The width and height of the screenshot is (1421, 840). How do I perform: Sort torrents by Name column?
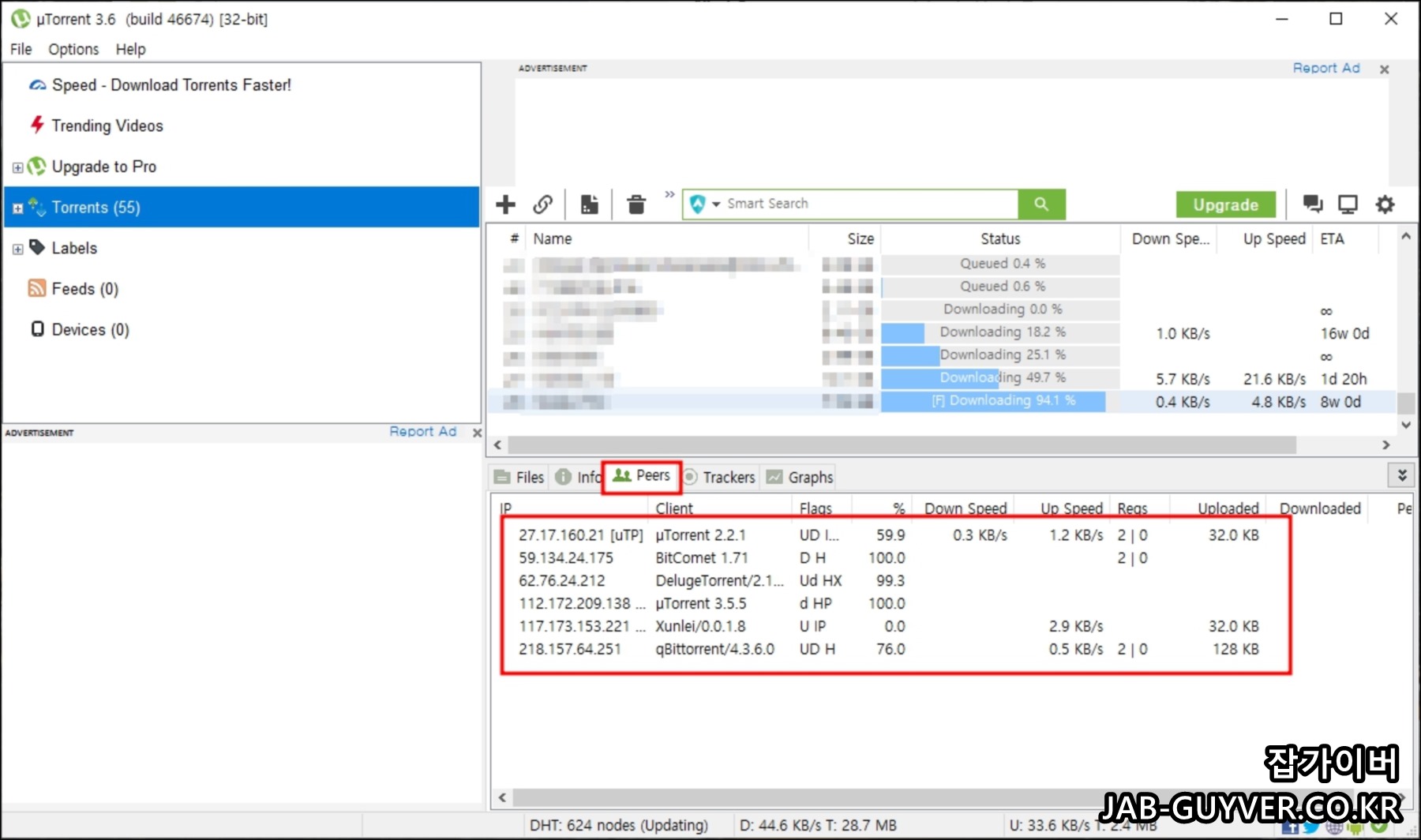click(667, 238)
